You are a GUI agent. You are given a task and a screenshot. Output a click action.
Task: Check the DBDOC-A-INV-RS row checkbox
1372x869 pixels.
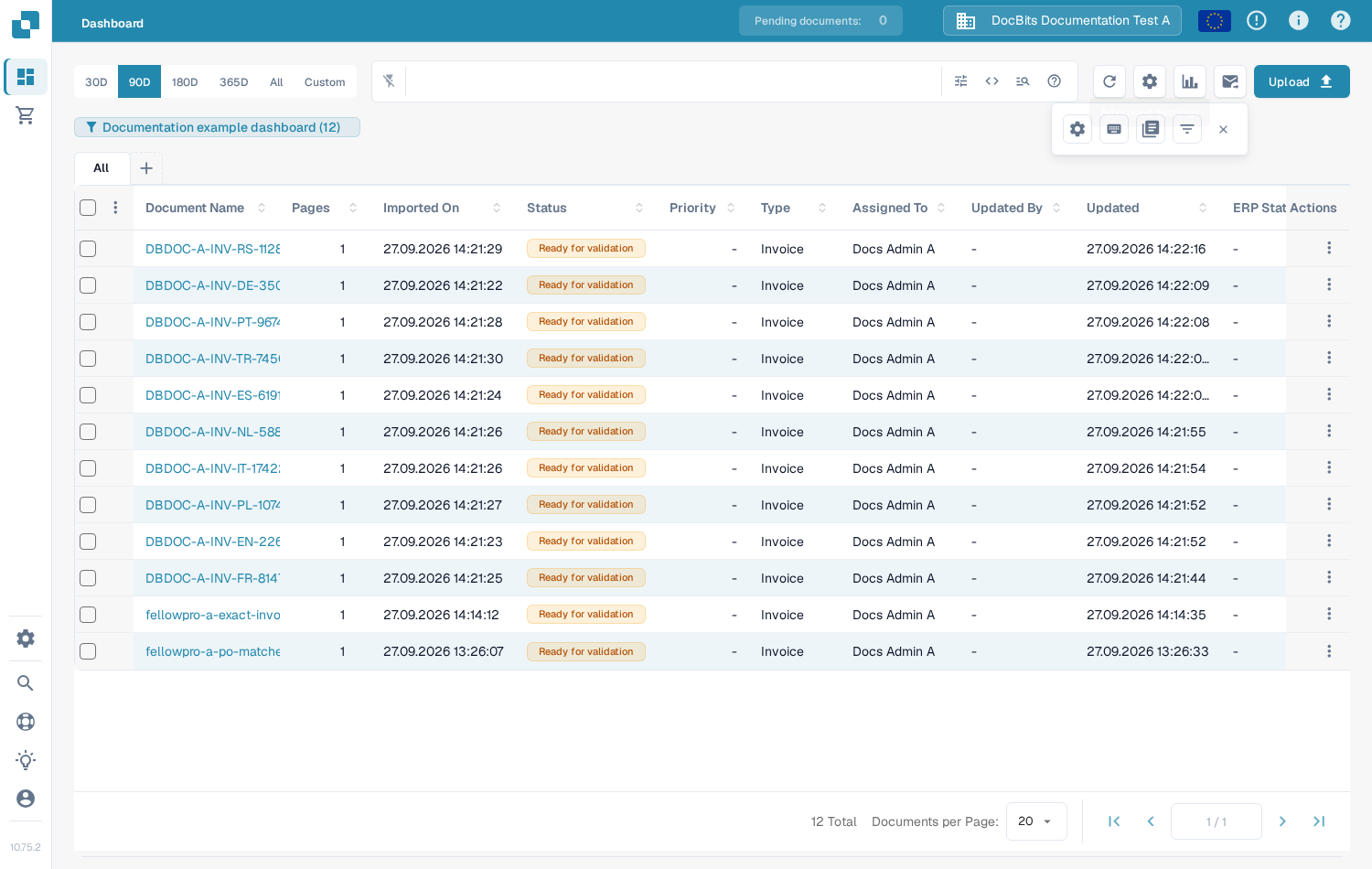tap(88, 249)
